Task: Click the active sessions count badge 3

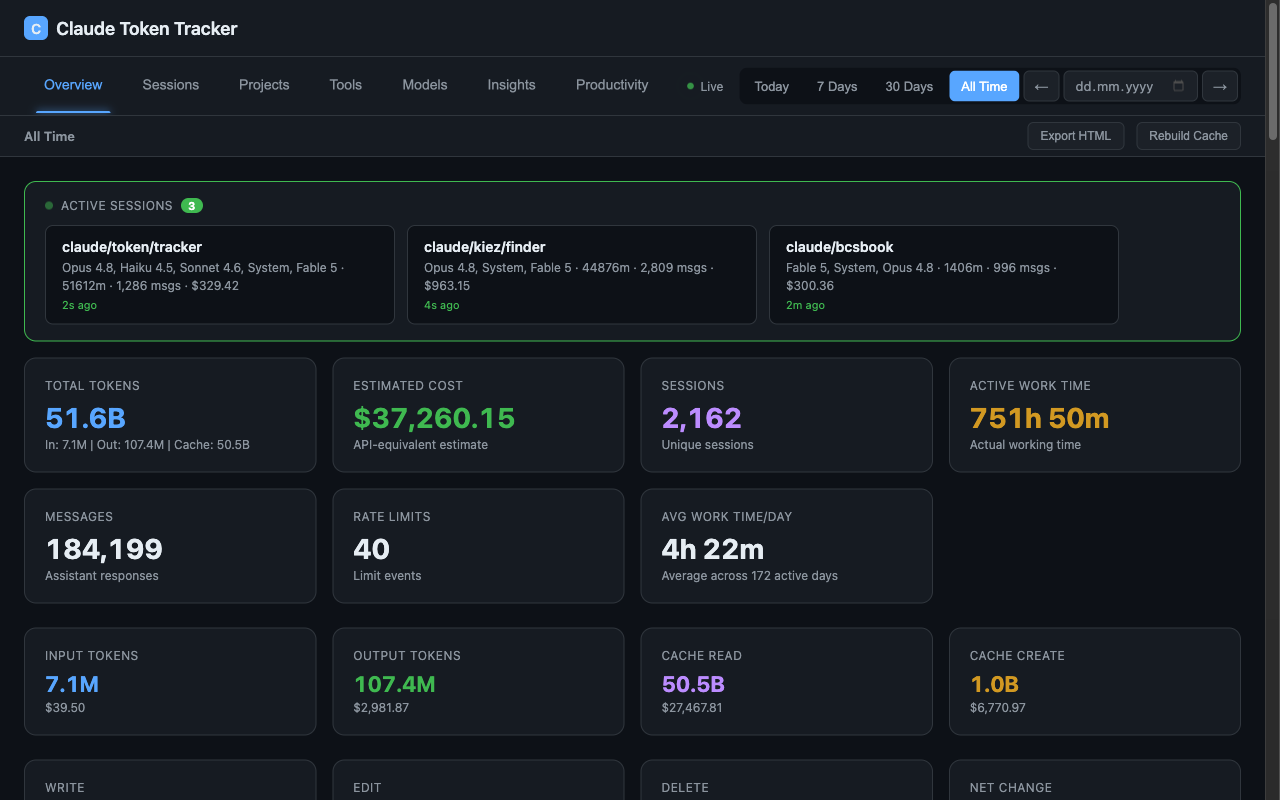Action: [x=192, y=206]
